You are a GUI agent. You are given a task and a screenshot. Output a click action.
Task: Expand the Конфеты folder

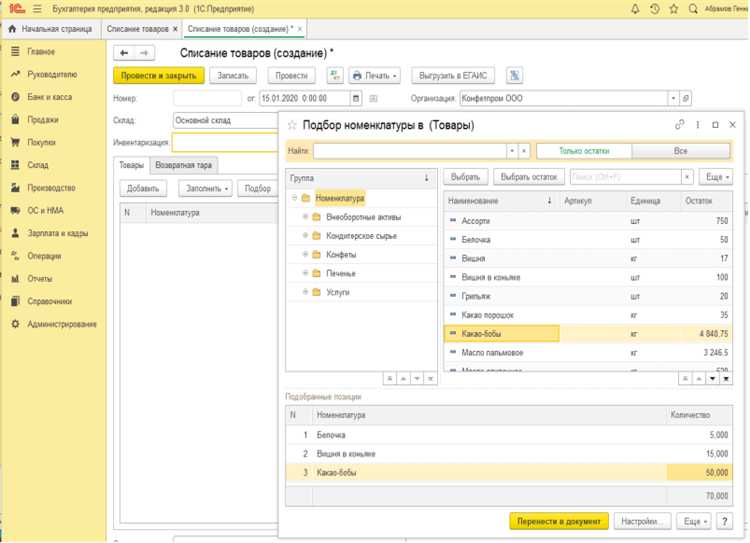pyautogui.click(x=305, y=254)
